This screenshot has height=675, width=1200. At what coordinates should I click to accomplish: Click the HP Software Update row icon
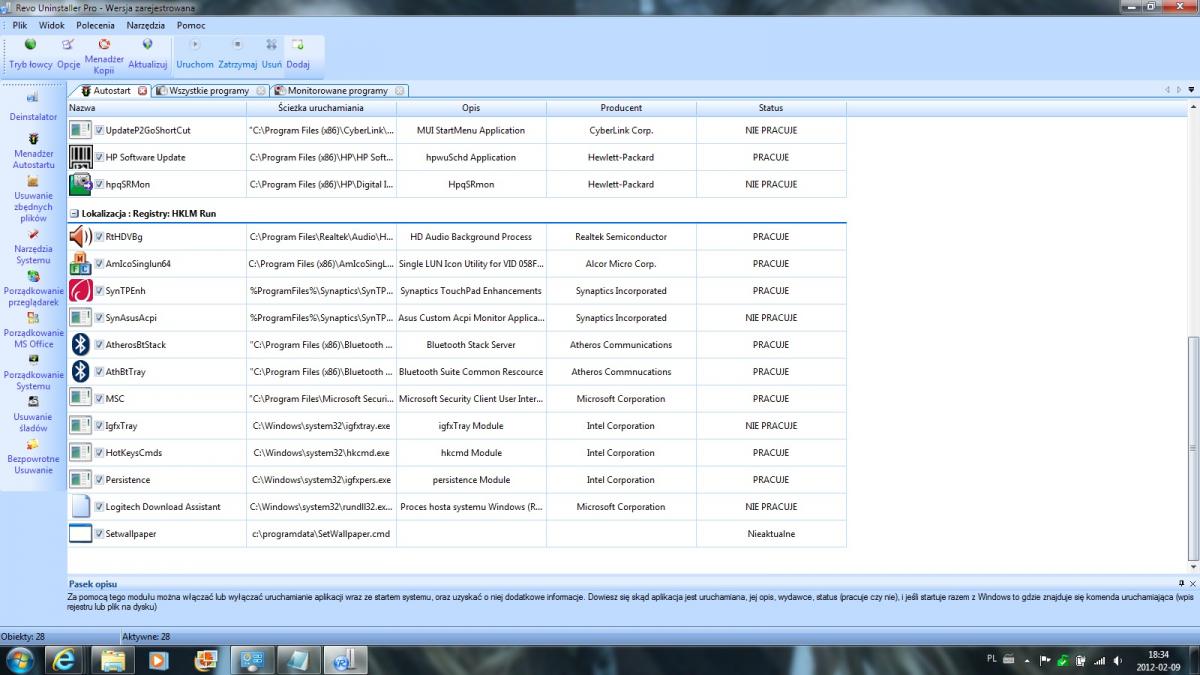coord(80,157)
